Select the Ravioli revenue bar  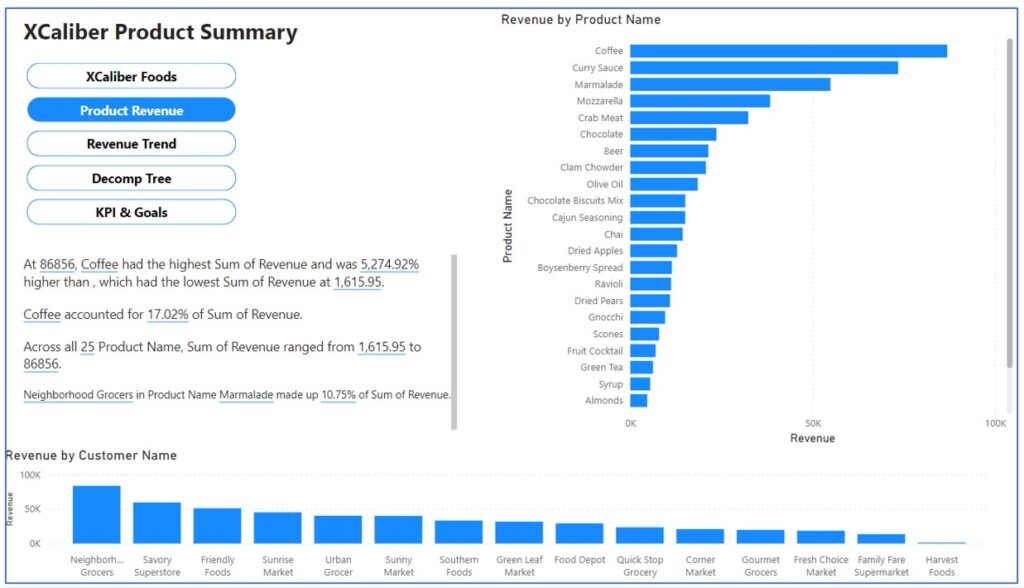[x=650, y=284]
